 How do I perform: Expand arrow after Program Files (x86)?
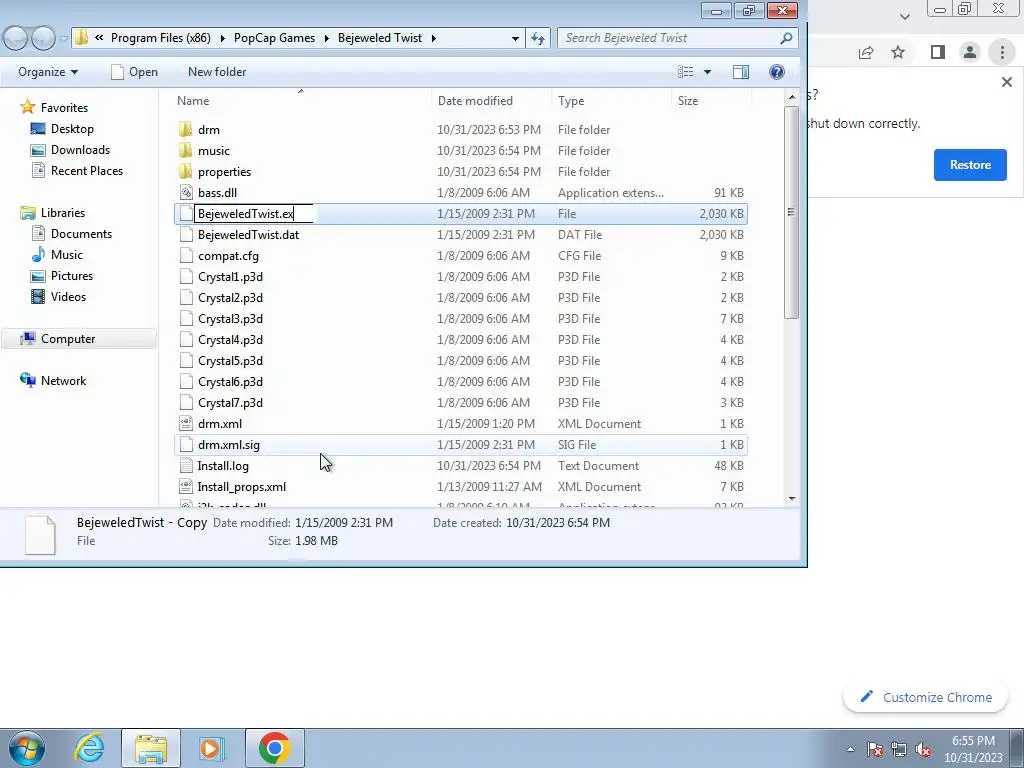coord(222,38)
